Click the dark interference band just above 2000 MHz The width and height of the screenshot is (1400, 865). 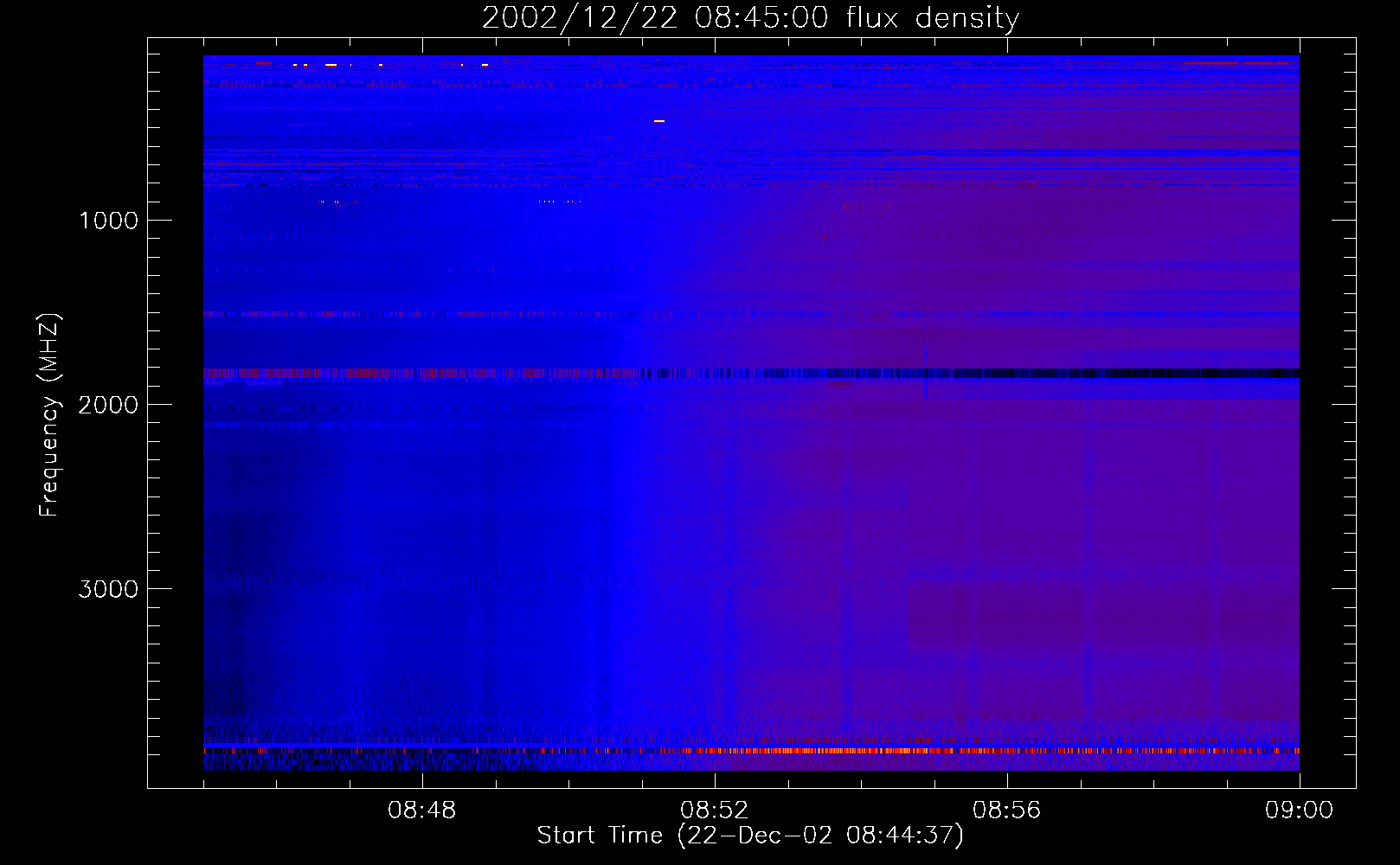coord(751,374)
